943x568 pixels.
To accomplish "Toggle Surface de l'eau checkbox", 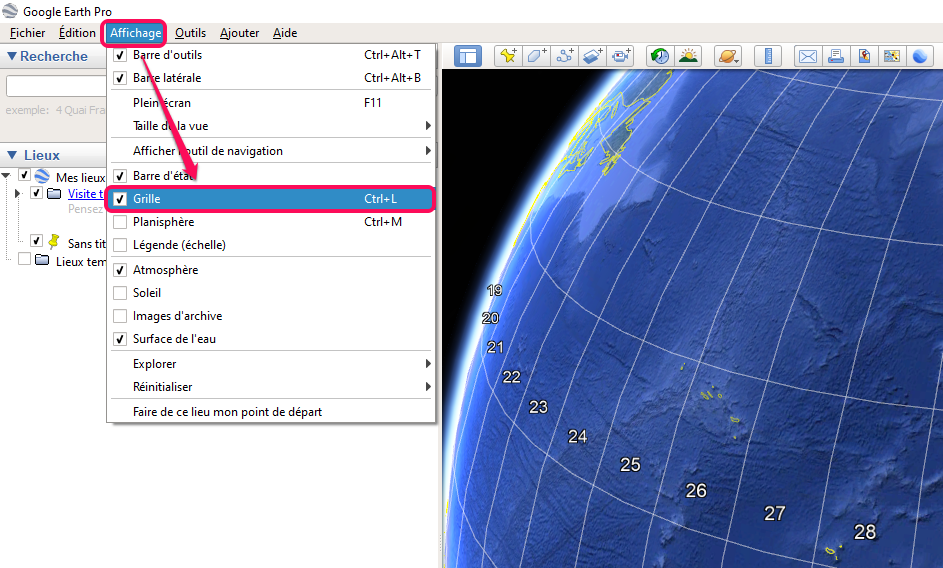I will pos(120,339).
